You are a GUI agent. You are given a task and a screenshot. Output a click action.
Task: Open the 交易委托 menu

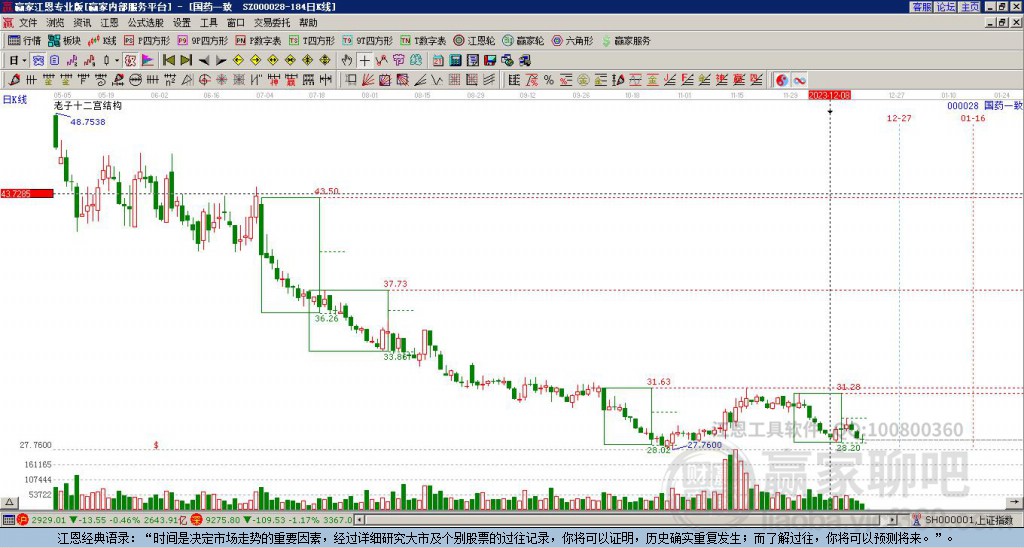click(272, 23)
